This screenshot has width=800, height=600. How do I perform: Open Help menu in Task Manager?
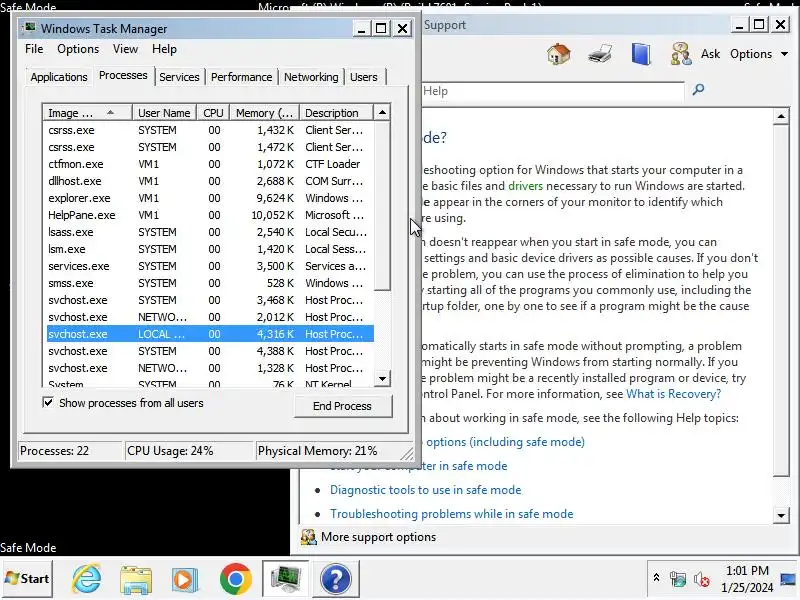pyautogui.click(x=164, y=49)
